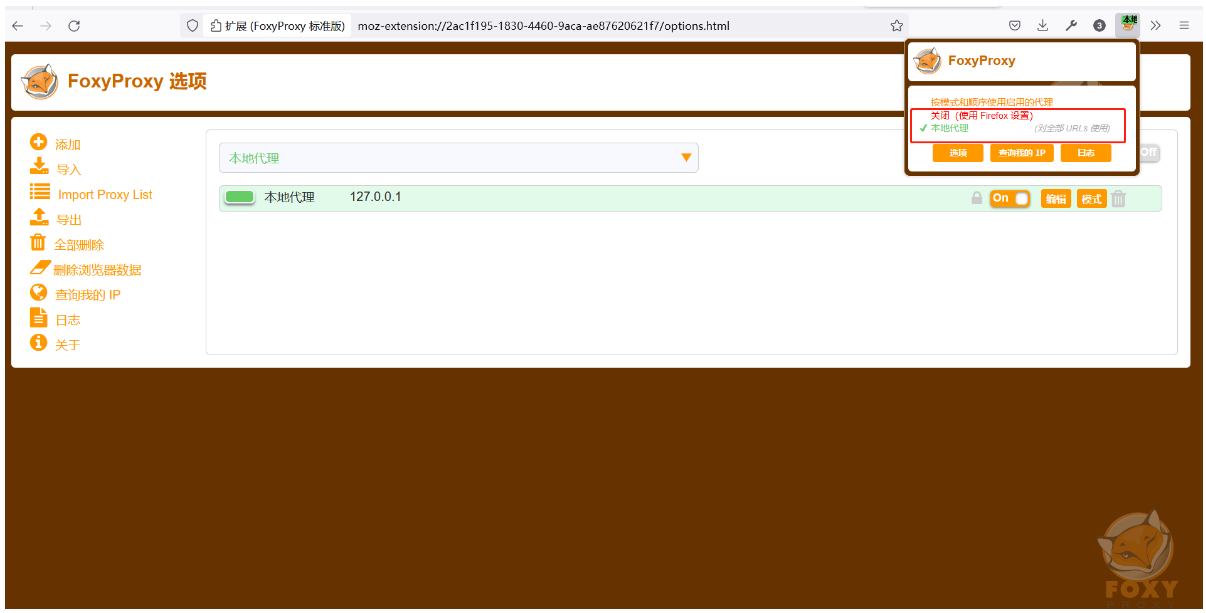
Task: Click the 选项 button in FoxyProxy popup
Action: pos(958,153)
